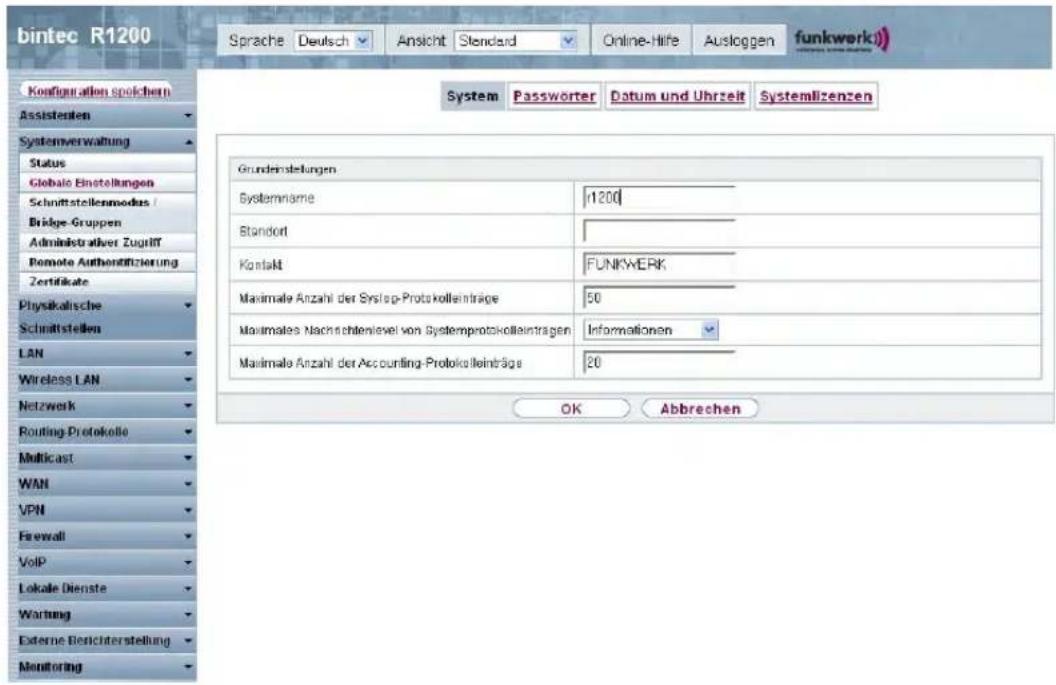The width and height of the screenshot is (1056, 685).
Task: Switch to the System tab
Action: click(x=473, y=96)
